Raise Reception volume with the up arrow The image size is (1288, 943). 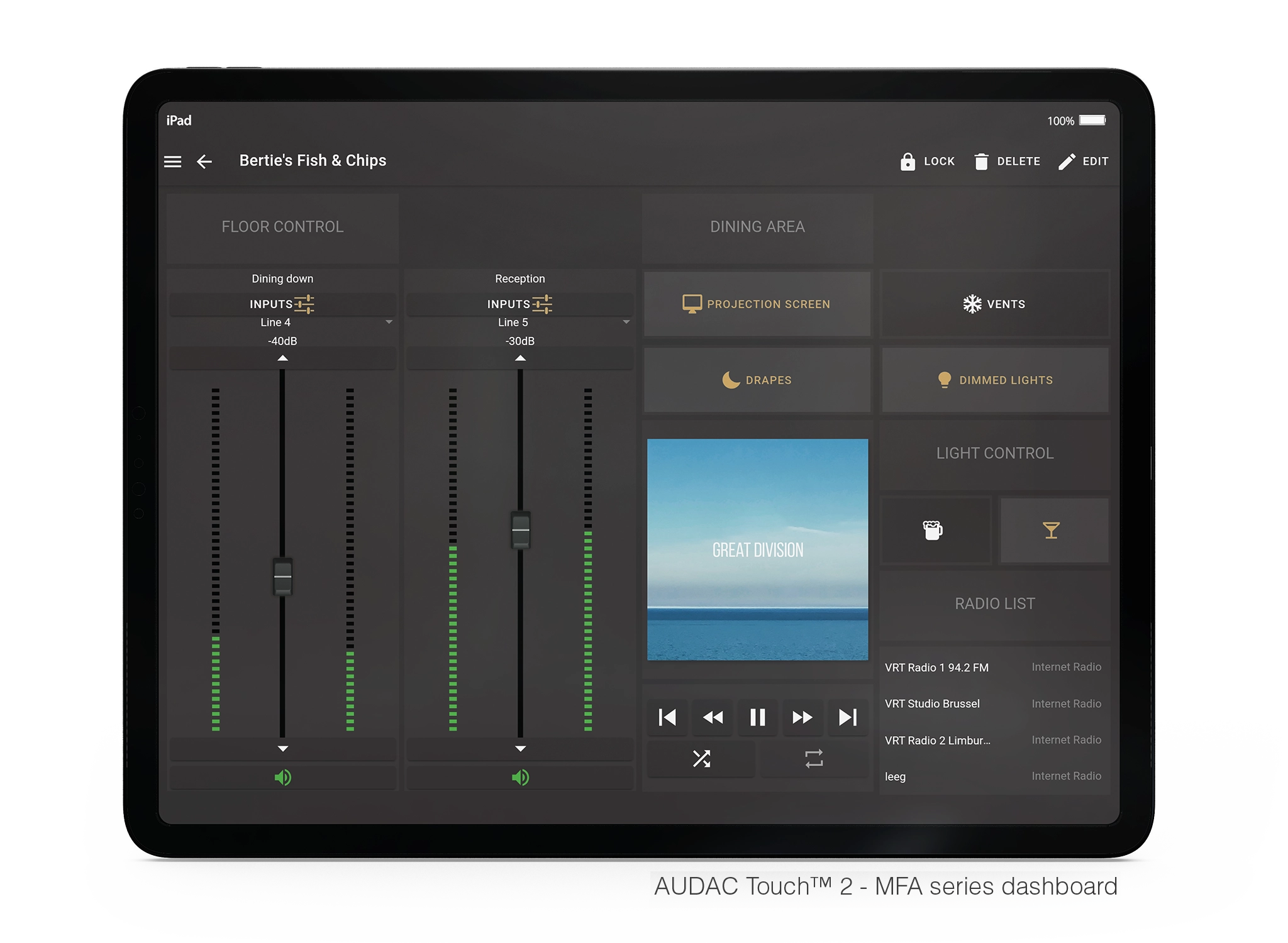(520, 358)
